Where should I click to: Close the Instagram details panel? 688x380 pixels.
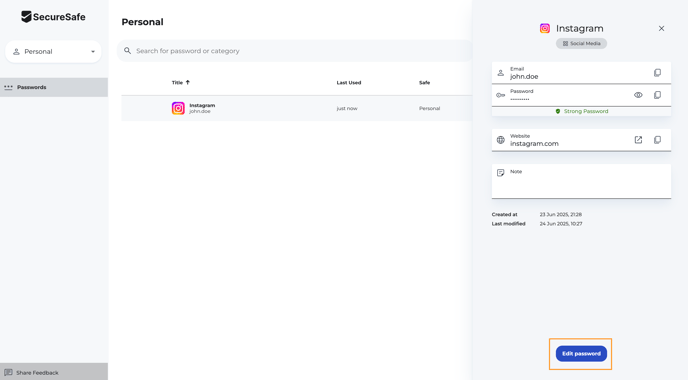point(661,29)
